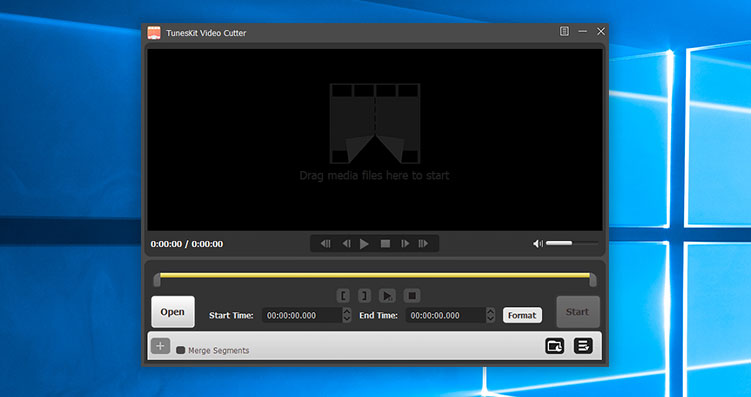This screenshot has height=397, width=751.
Task: Add a new segment with plus button
Action: (160, 346)
